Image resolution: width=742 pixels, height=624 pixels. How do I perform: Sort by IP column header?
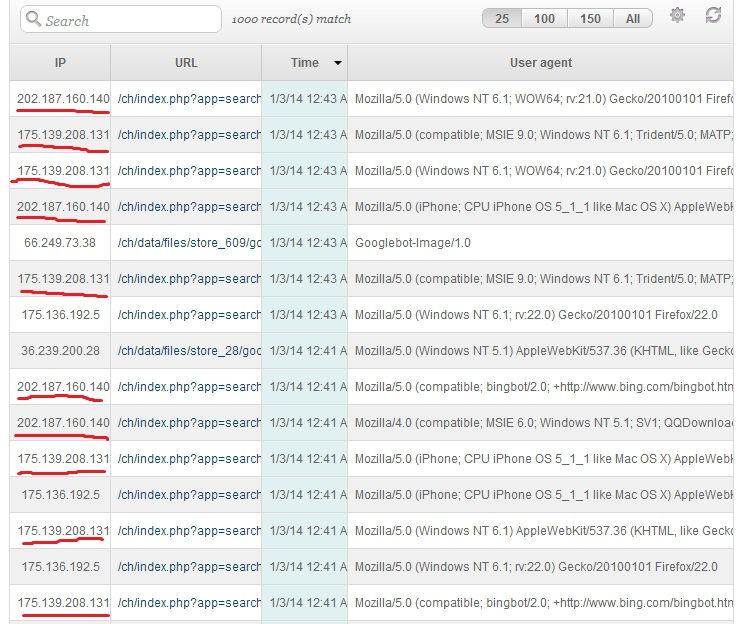tap(60, 63)
